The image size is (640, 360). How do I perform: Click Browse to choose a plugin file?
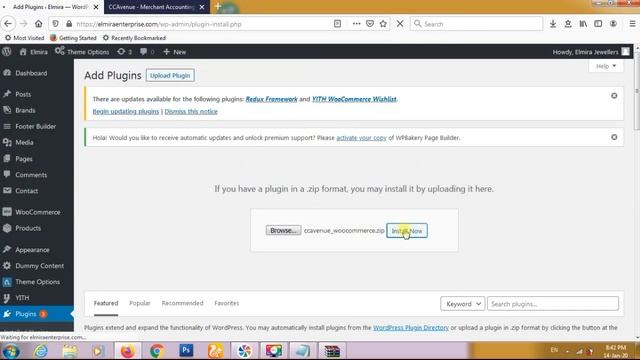click(283, 231)
